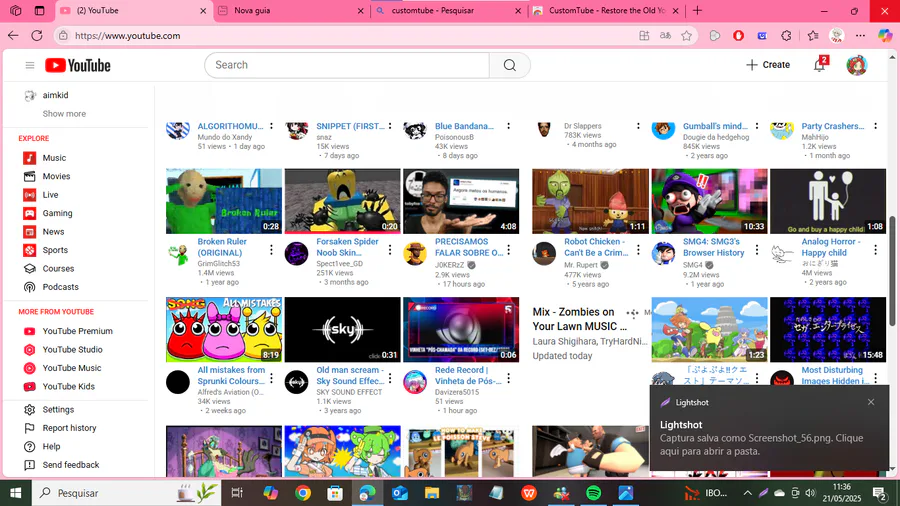This screenshot has width=900, height=506.
Task: Reload the page in the browser
Action: [x=37, y=36]
